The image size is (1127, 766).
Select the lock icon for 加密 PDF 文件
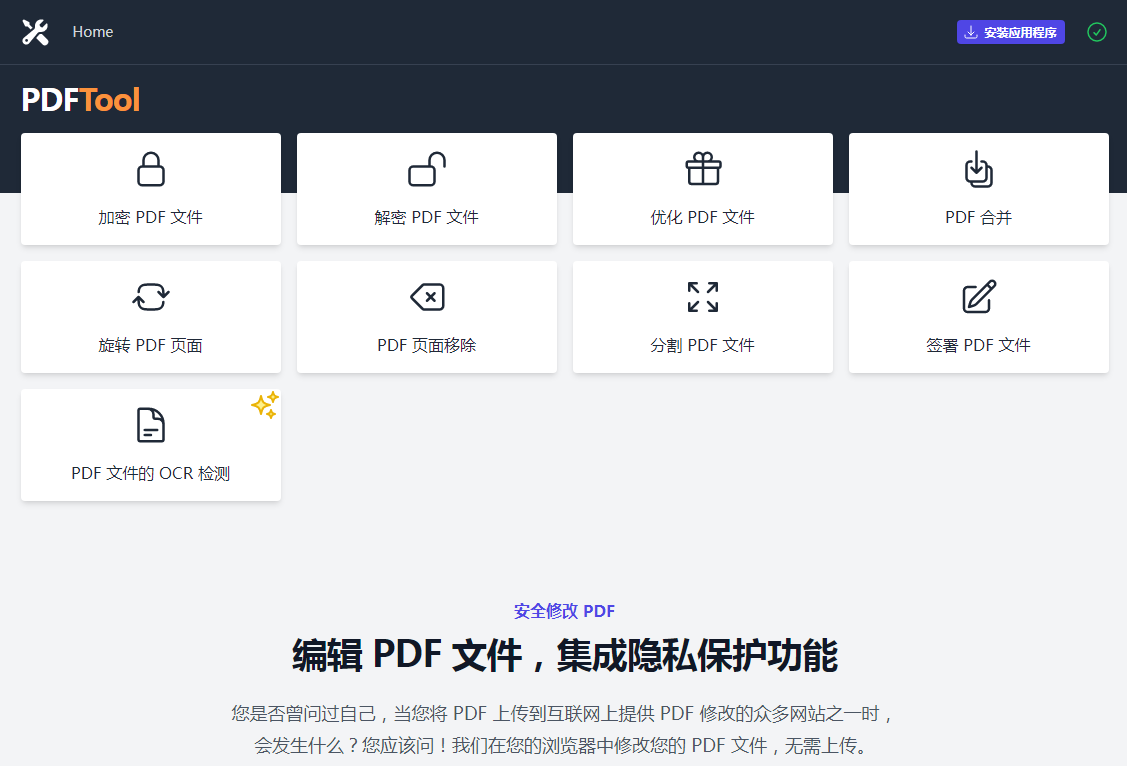(150, 169)
